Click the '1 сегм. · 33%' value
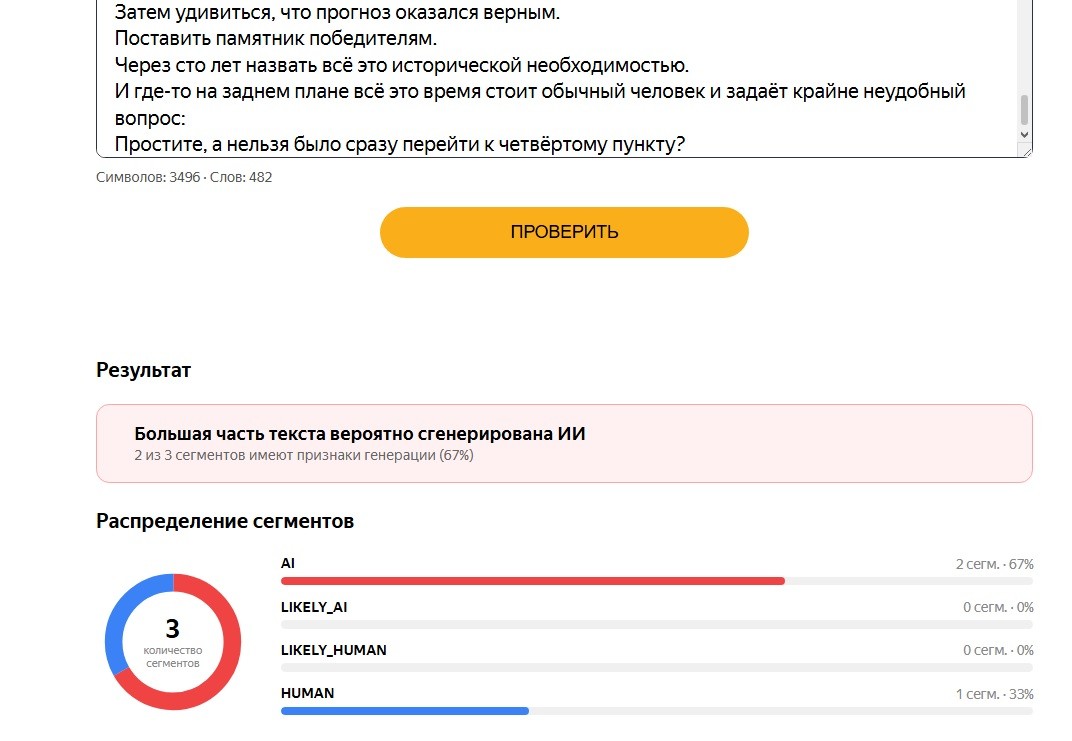Viewport: 1072px width, 741px height. pos(994,694)
